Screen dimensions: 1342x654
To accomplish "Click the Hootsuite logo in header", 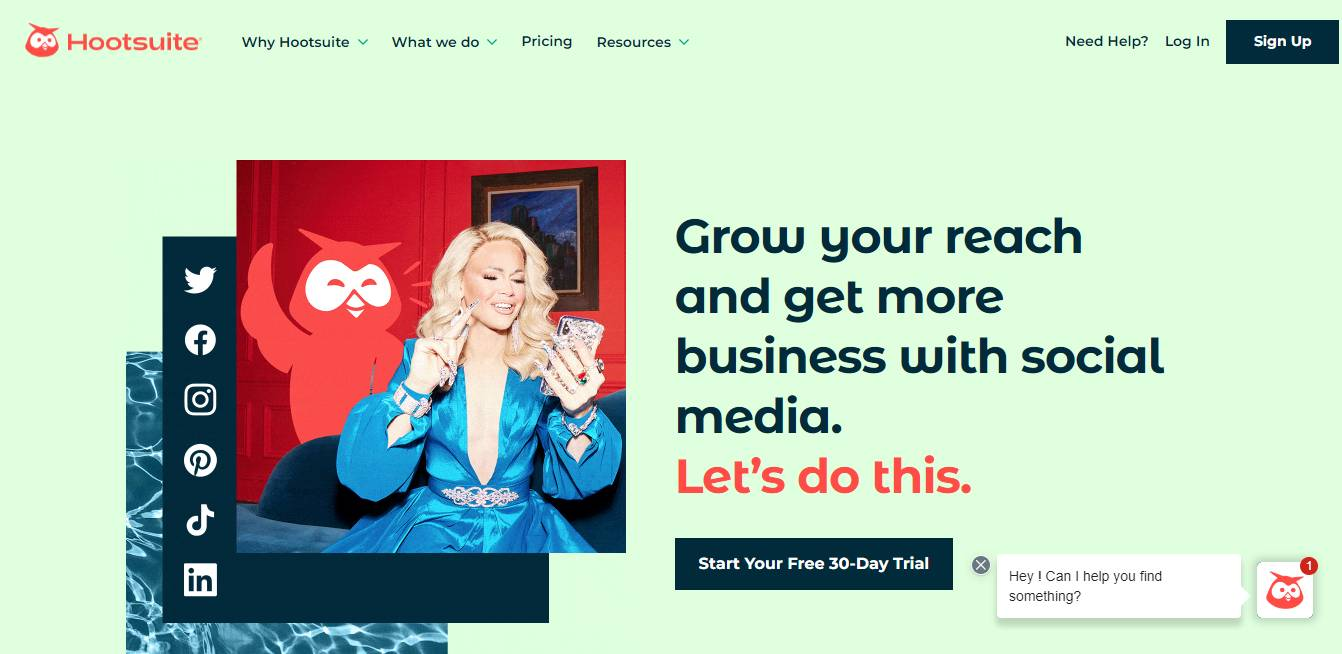I will click(113, 41).
